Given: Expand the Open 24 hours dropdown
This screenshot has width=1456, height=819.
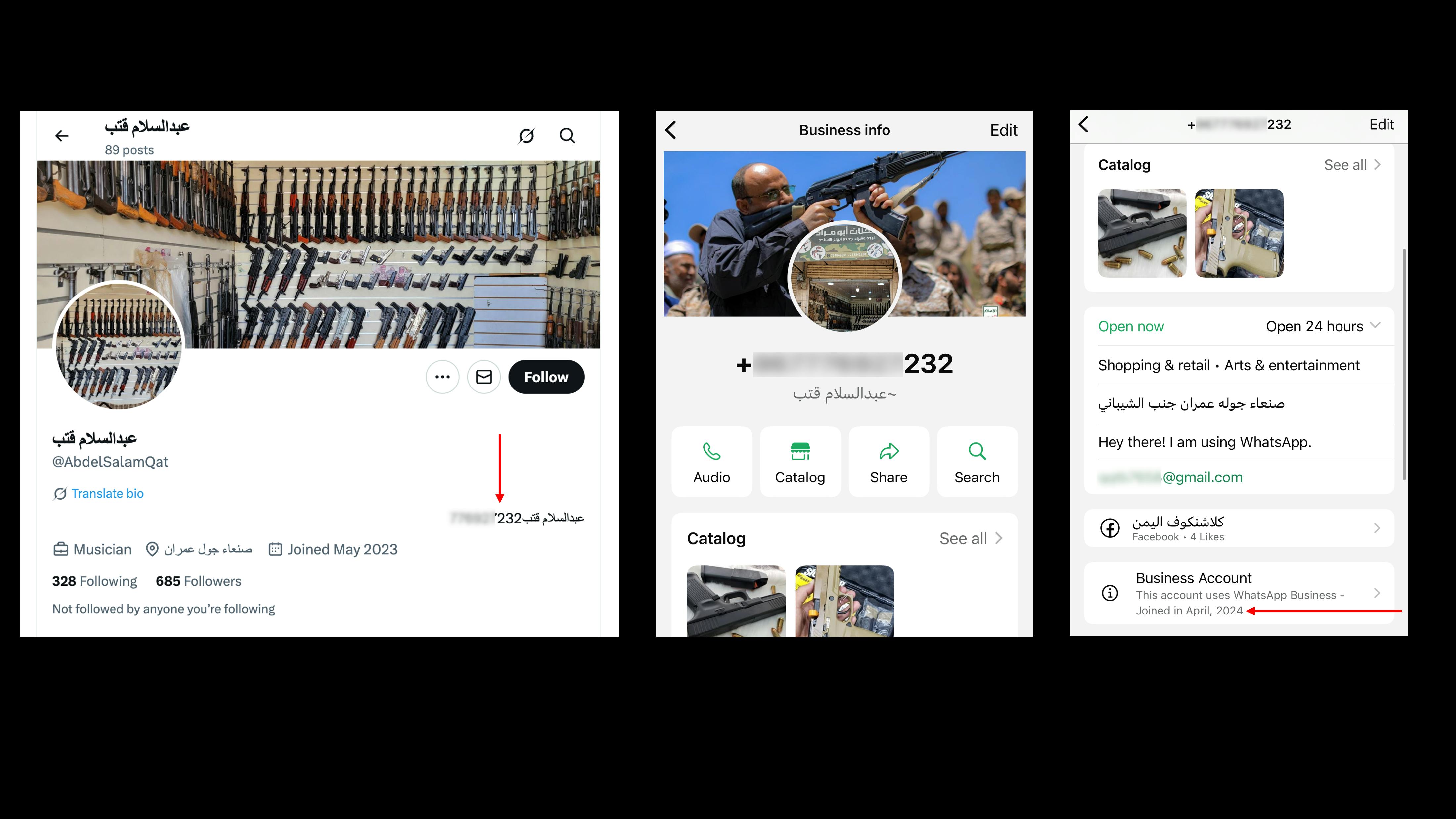Looking at the screenshot, I should pos(1323,326).
